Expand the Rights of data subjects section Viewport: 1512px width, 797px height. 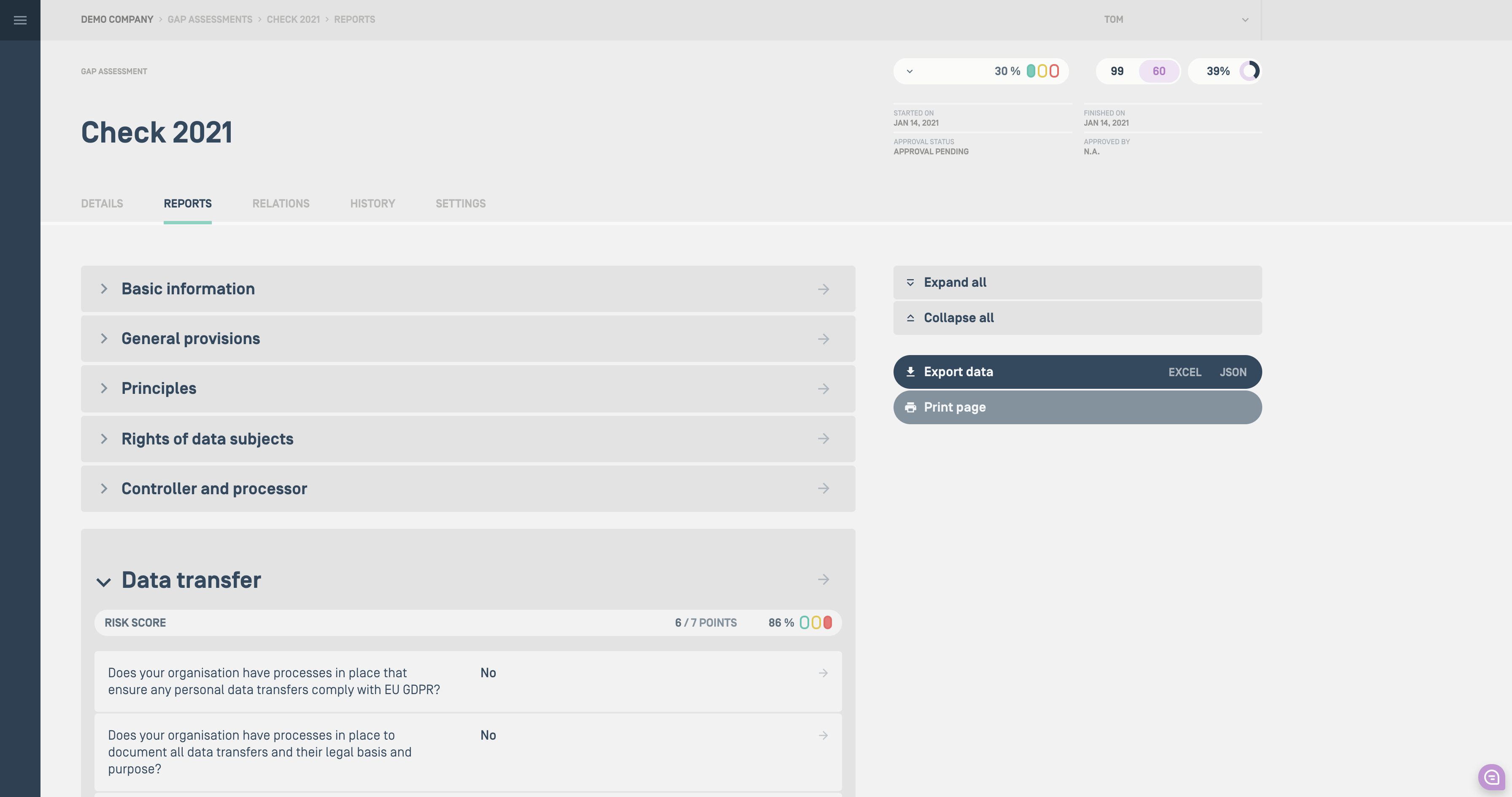(x=104, y=439)
